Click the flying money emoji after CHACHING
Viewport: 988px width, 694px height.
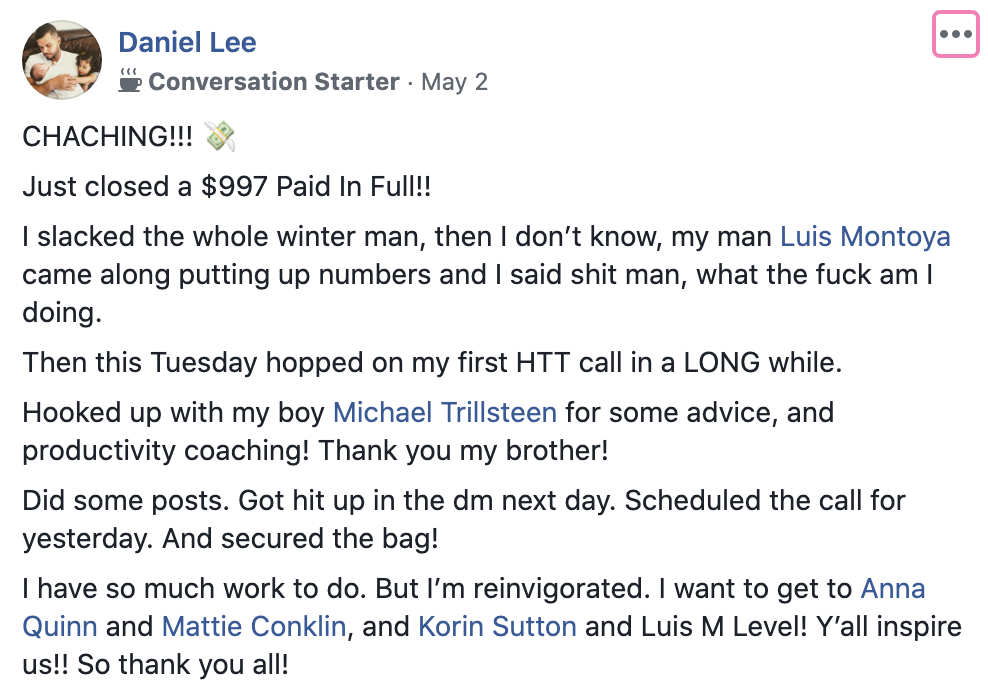point(220,136)
